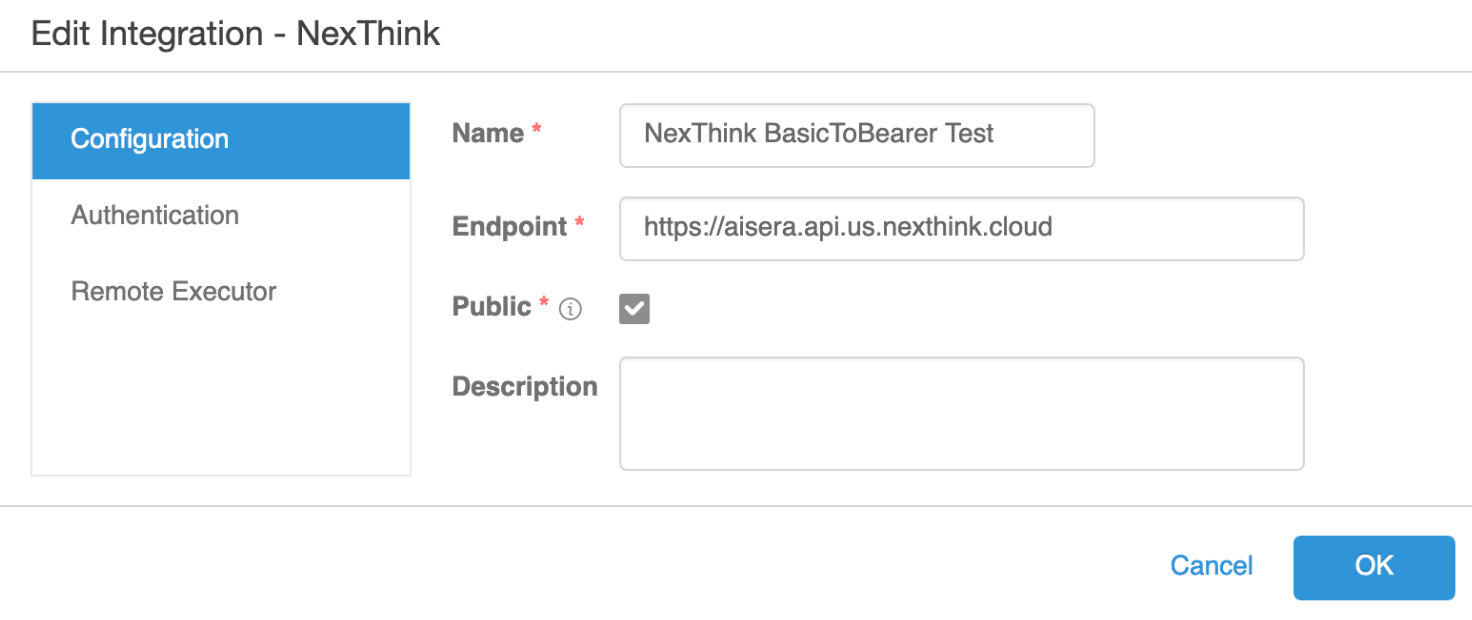Screen dimensions: 1472x620
Task: Toggle the Public checkbox
Action: click(x=634, y=309)
